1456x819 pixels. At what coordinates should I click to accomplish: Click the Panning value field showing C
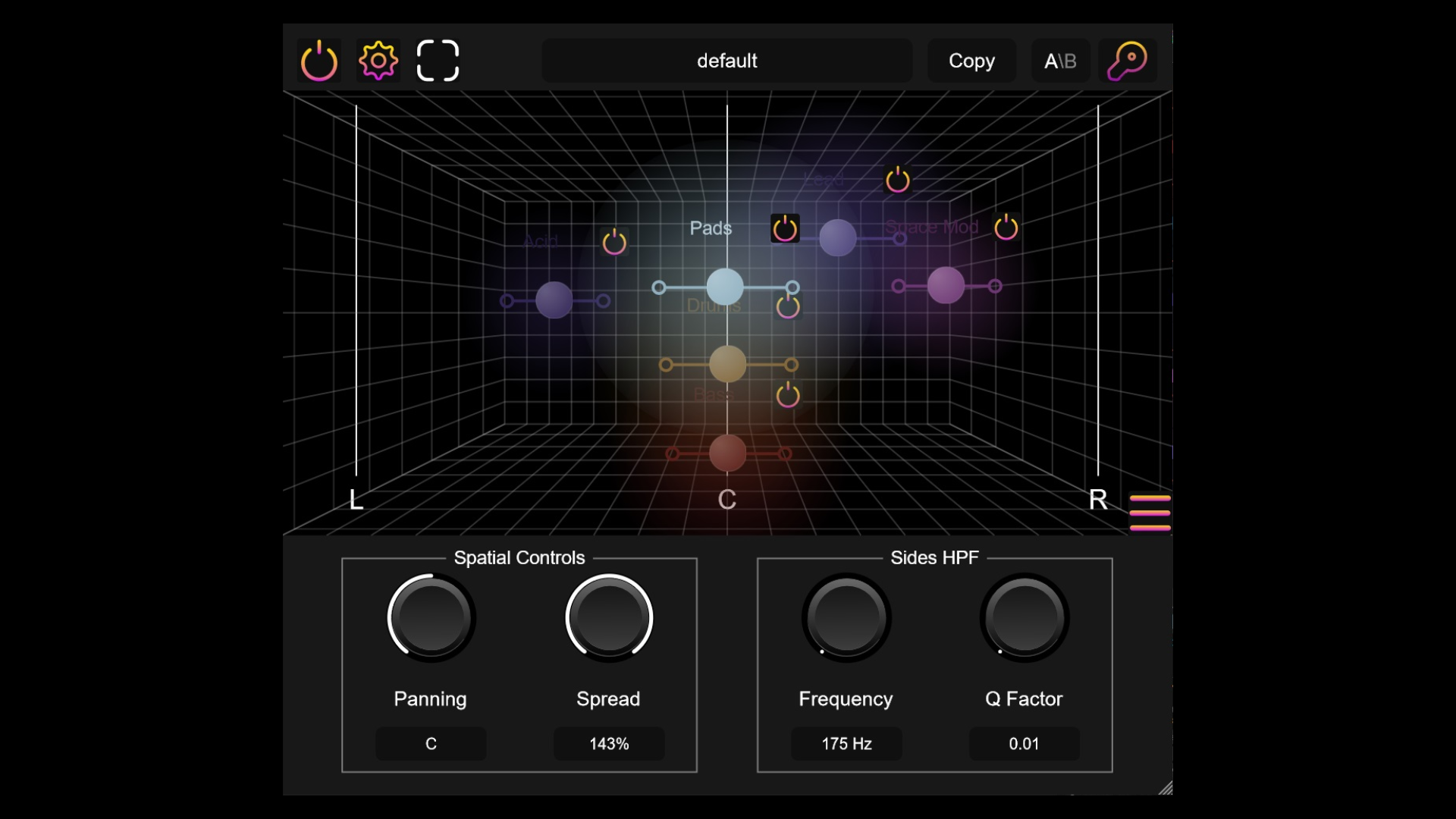(430, 744)
